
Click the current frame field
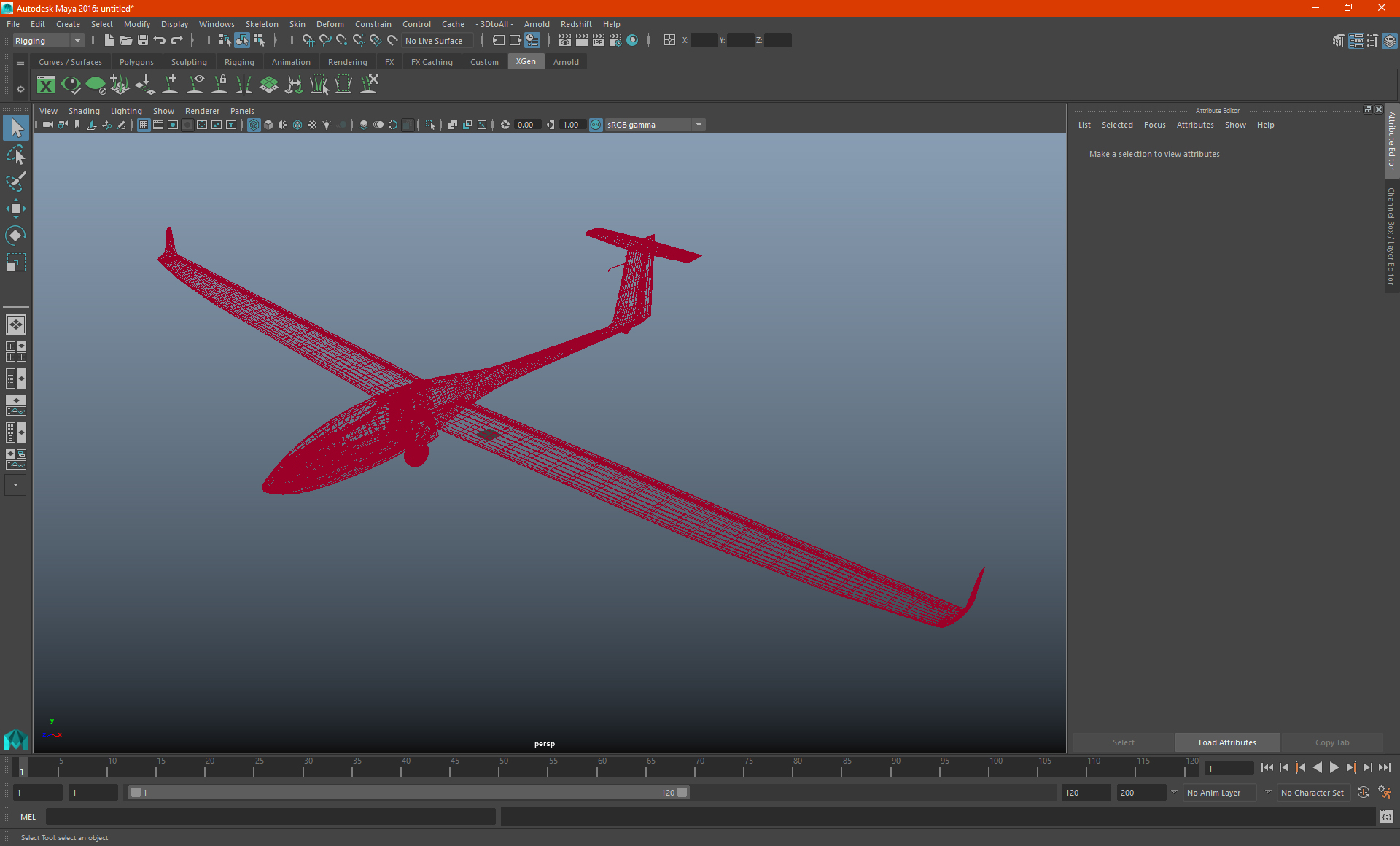pos(1229,768)
